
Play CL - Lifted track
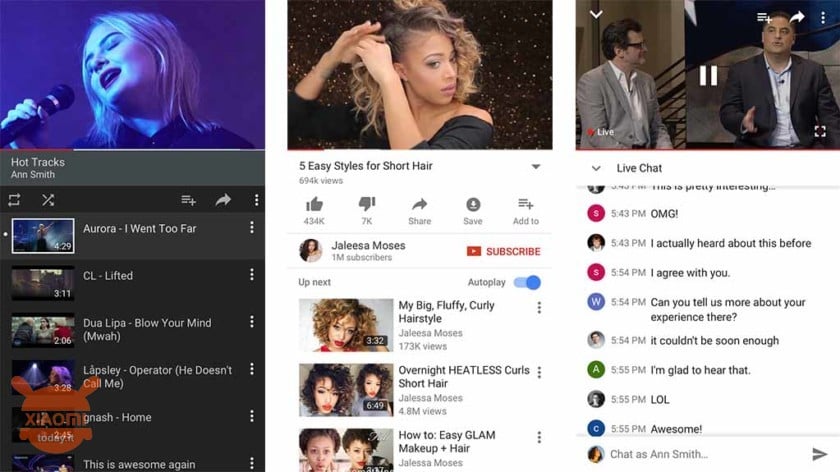coord(132,283)
